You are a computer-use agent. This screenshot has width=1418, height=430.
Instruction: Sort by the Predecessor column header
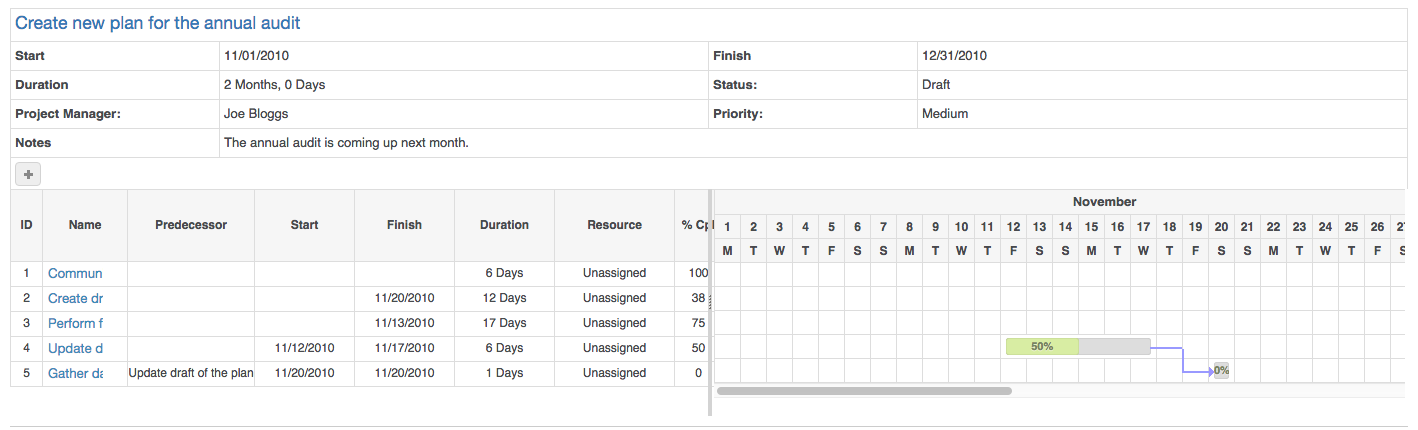(191, 225)
